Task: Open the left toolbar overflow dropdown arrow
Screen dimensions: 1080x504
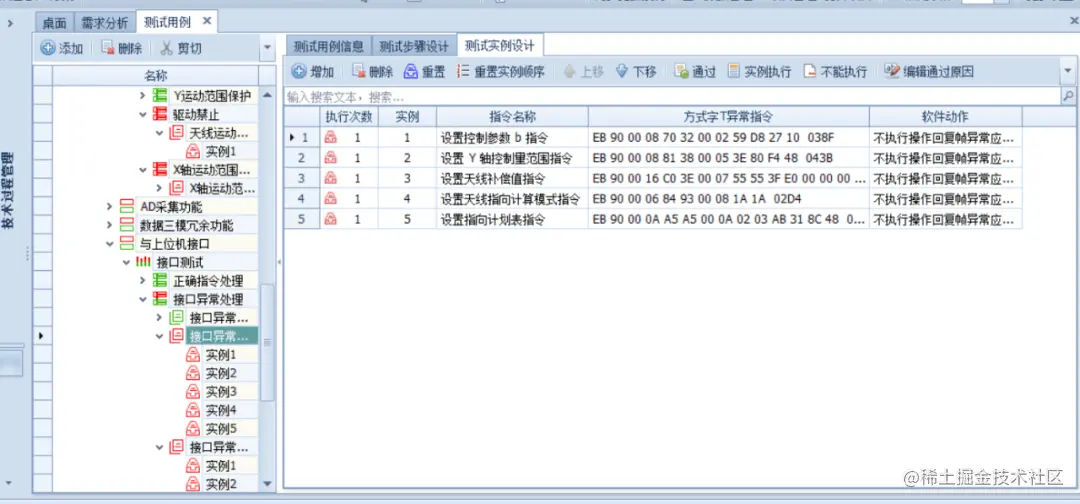Action: [x=267, y=49]
